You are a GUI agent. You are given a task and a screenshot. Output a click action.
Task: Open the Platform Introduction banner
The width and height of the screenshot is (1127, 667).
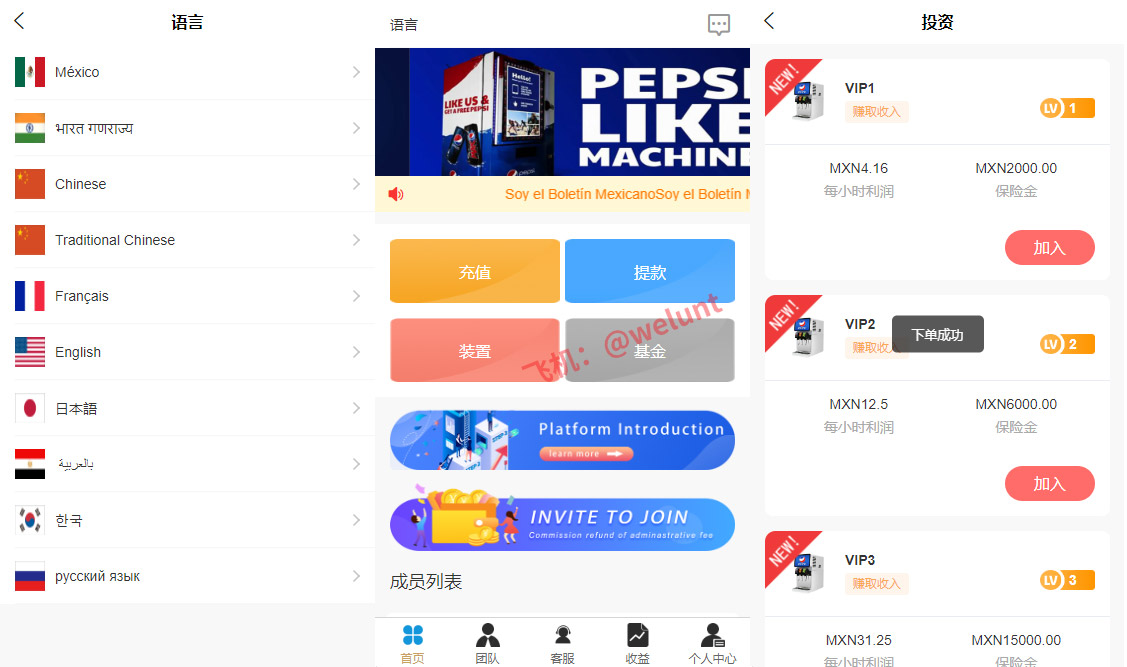click(562, 440)
